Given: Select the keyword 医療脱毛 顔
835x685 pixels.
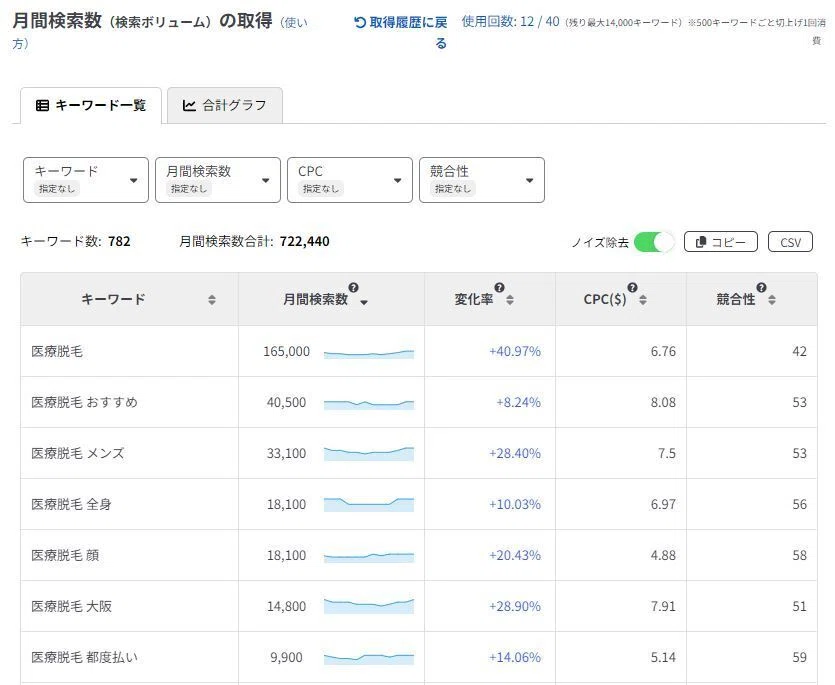Looking at the screenshot, I should (65, 556).
